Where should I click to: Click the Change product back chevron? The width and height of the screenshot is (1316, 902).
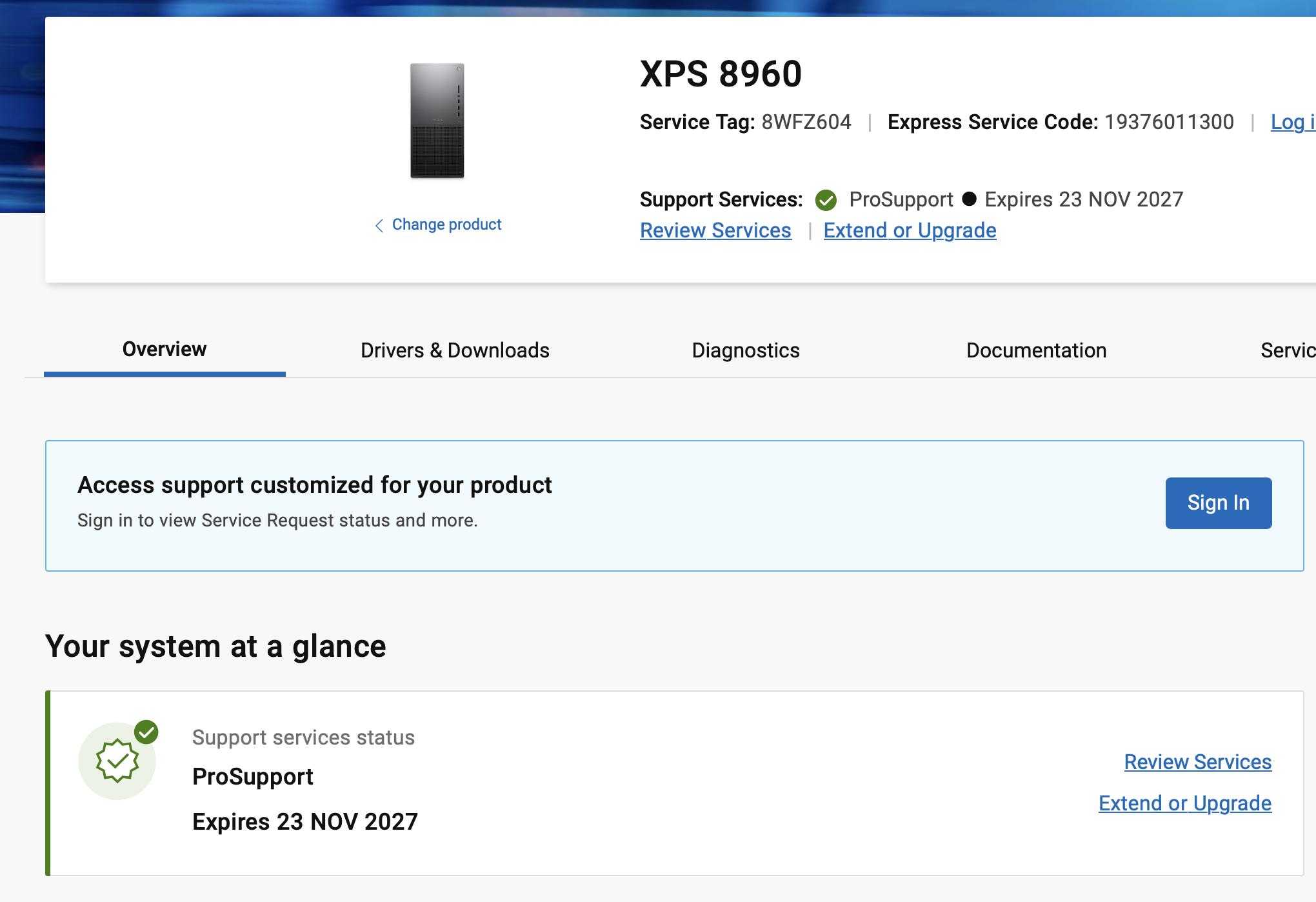(379, 225)
